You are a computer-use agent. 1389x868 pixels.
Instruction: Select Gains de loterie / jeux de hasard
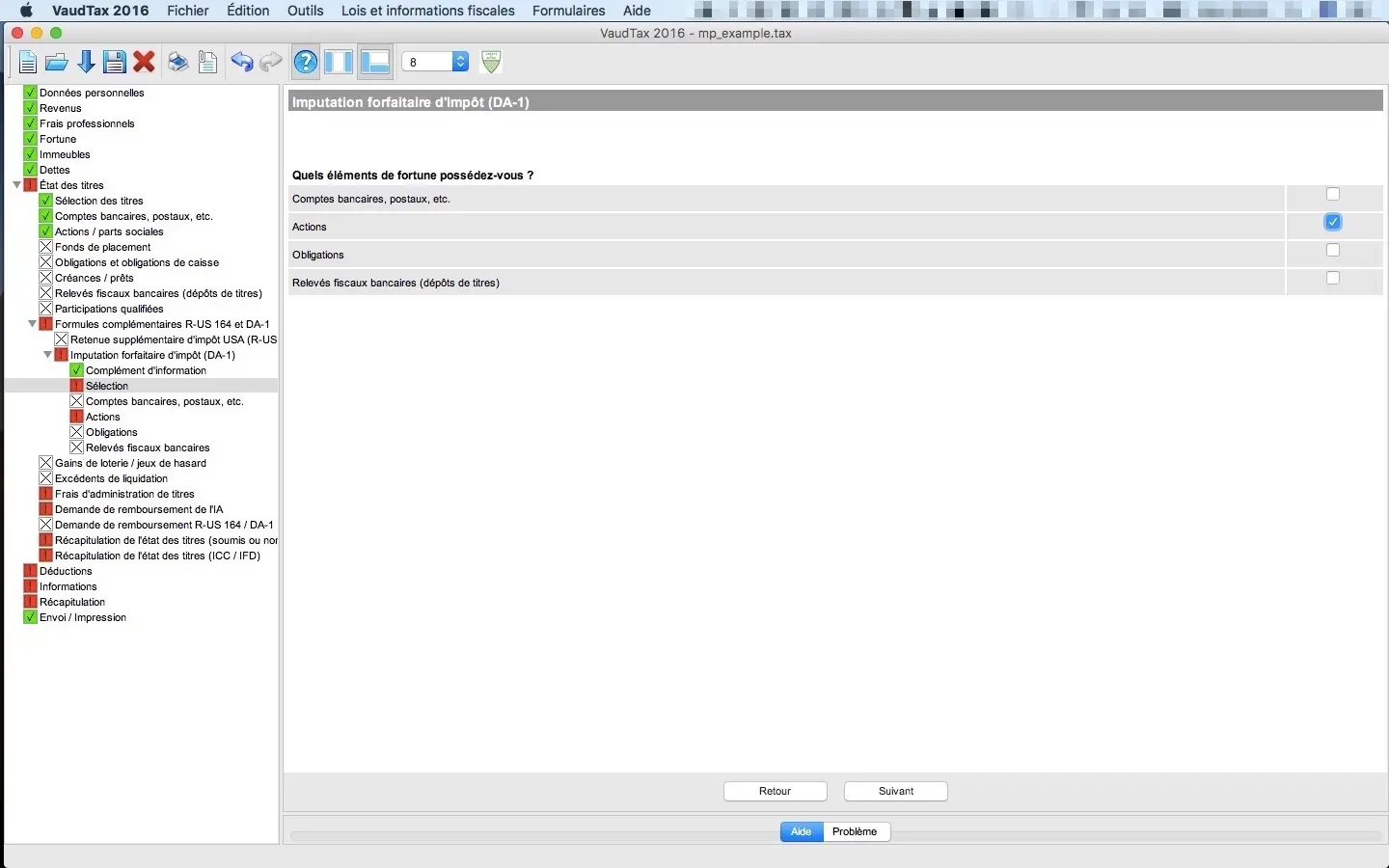point(130,463)
